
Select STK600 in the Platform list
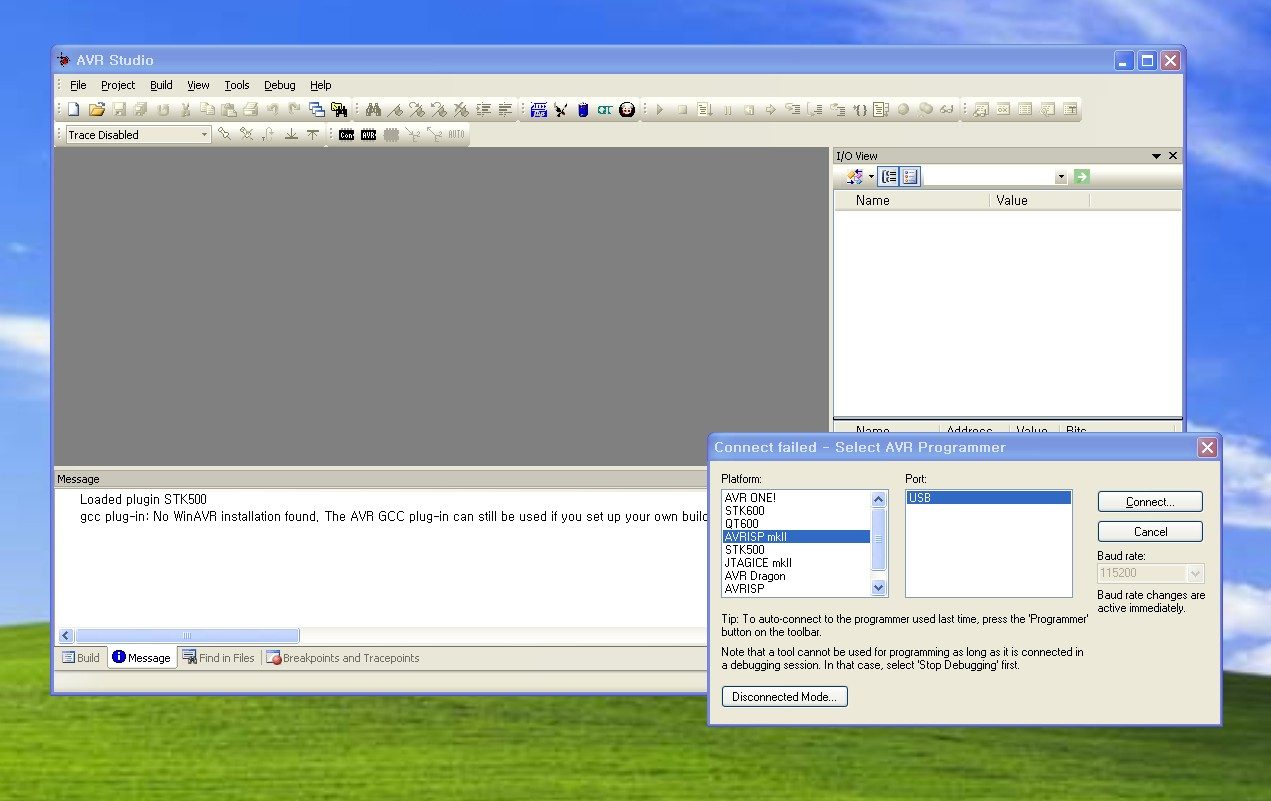(796, 511)
